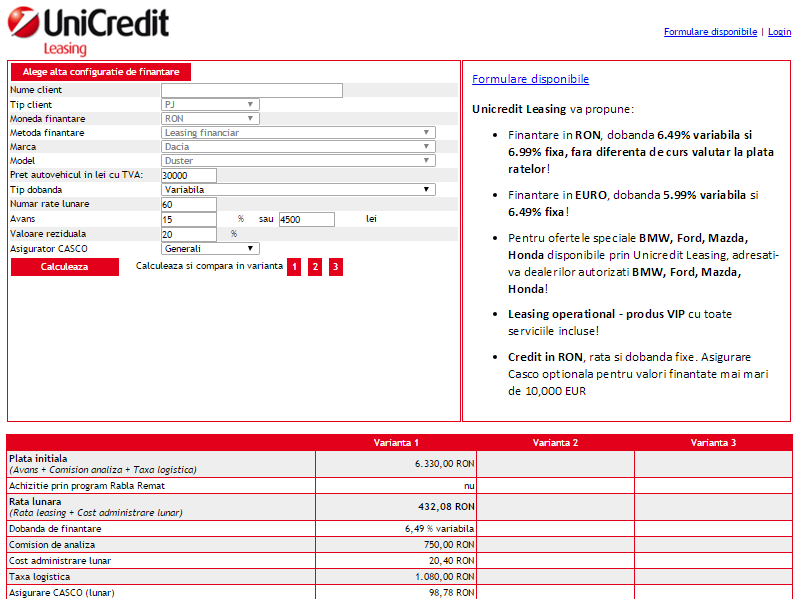The image size is (798, 599).
Task: Click the Dobanda de finantare row label
Action: (x=55, y=529)
